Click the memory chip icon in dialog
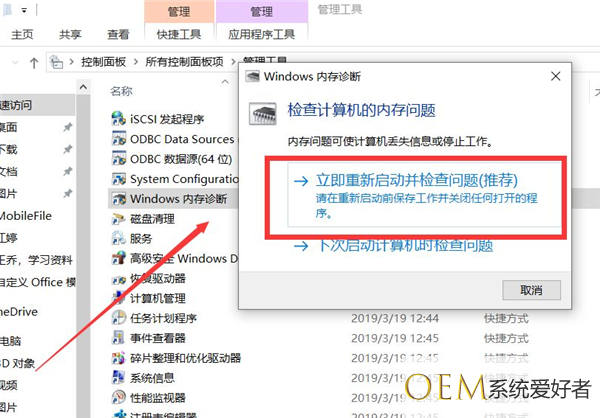The width and height of the screenshot is (600, 418). click(x=262, y=114)
